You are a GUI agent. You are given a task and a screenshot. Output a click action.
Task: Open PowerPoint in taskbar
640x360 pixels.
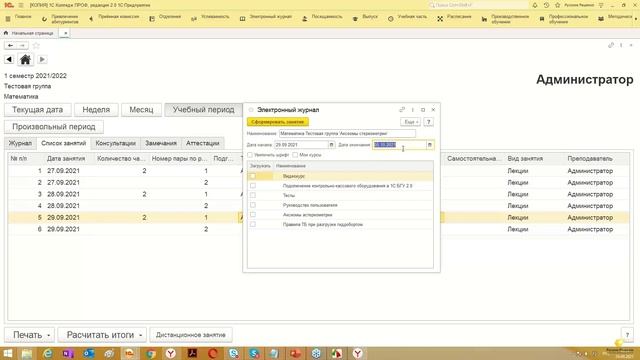point(296,353)
